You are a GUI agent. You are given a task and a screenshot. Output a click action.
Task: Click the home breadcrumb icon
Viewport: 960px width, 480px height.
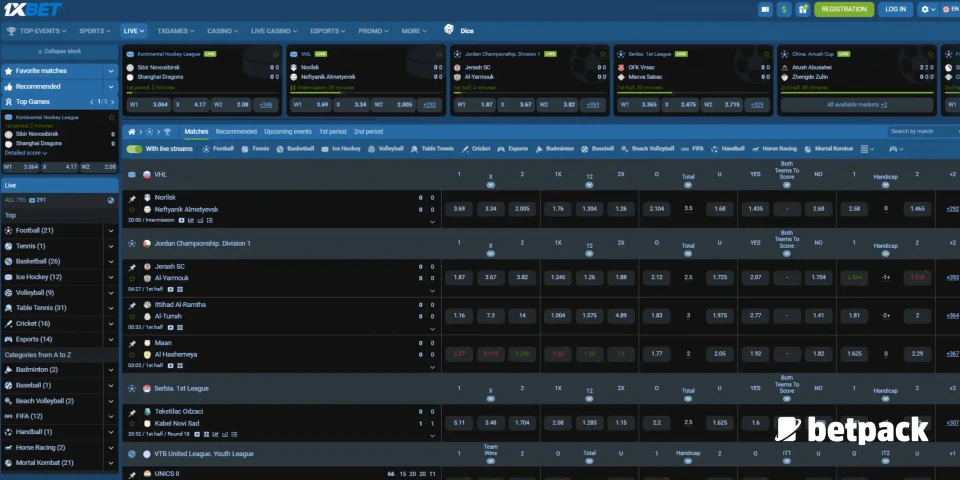point(131,131)
